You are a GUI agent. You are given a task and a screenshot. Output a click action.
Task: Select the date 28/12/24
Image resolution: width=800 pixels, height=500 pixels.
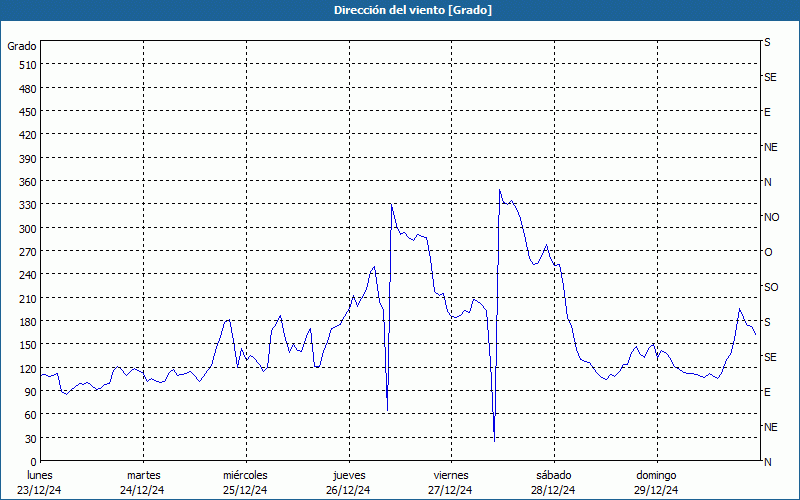[553, 490]
